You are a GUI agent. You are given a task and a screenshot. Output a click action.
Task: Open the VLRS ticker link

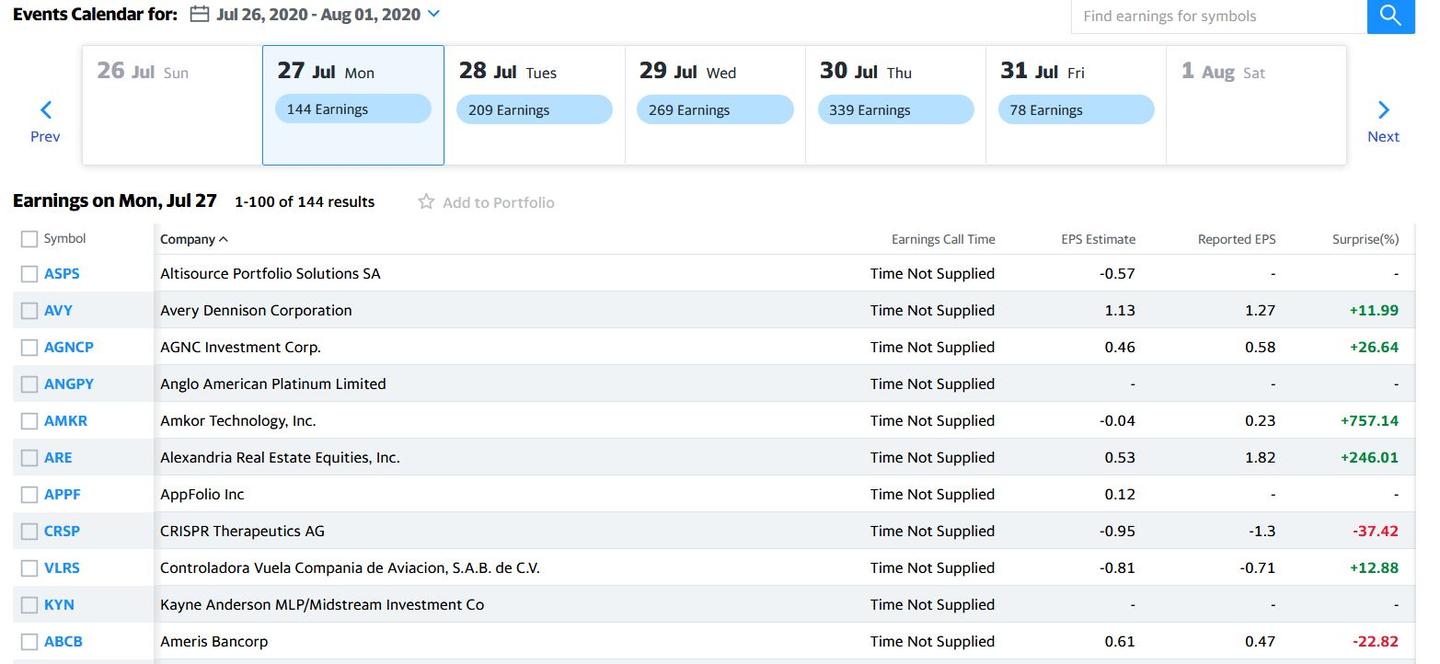pyautogui.click(x=62, y=568)
